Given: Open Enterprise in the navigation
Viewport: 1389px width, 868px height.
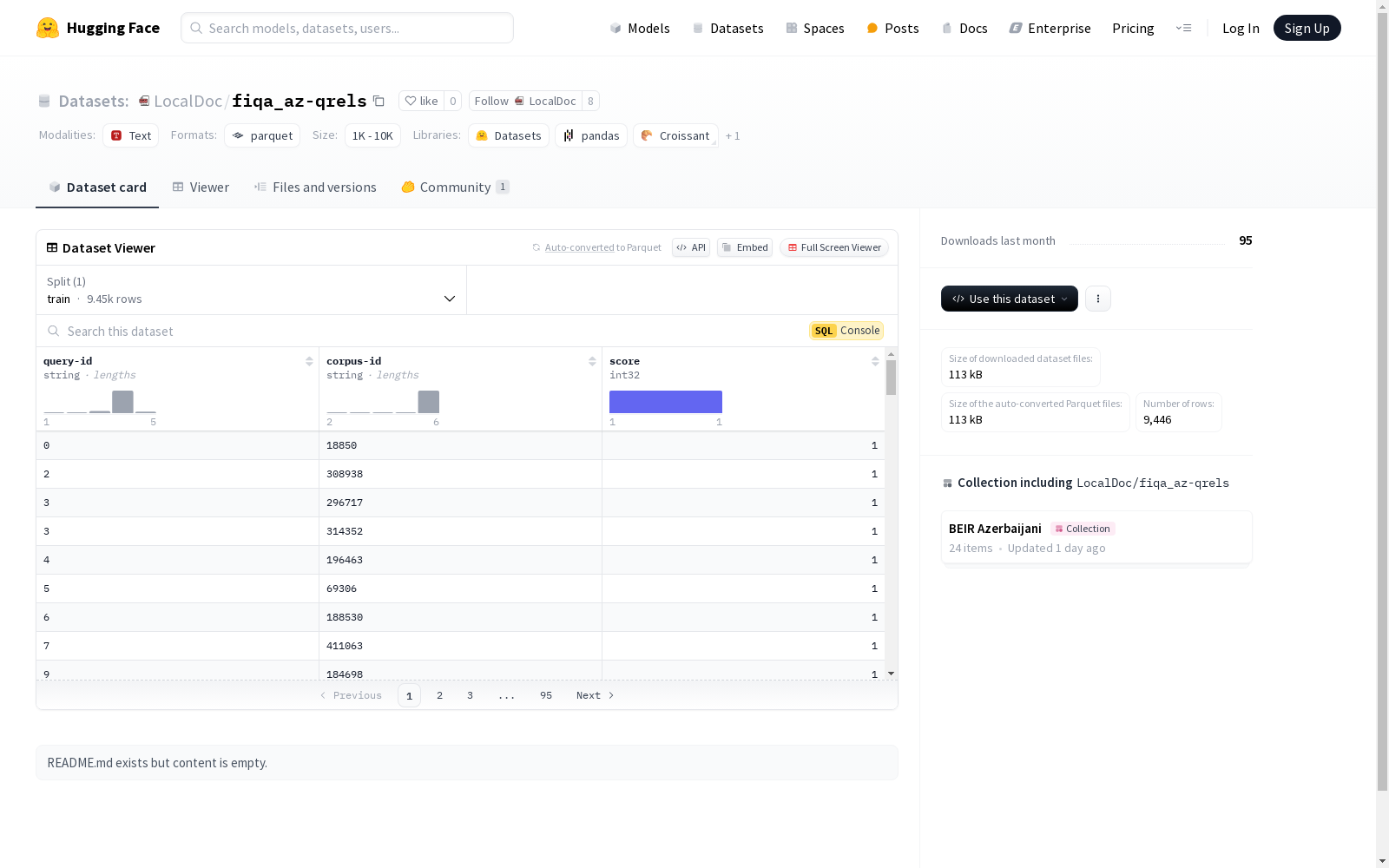Looking at the screenshot, I should (x=1050, y=28).
